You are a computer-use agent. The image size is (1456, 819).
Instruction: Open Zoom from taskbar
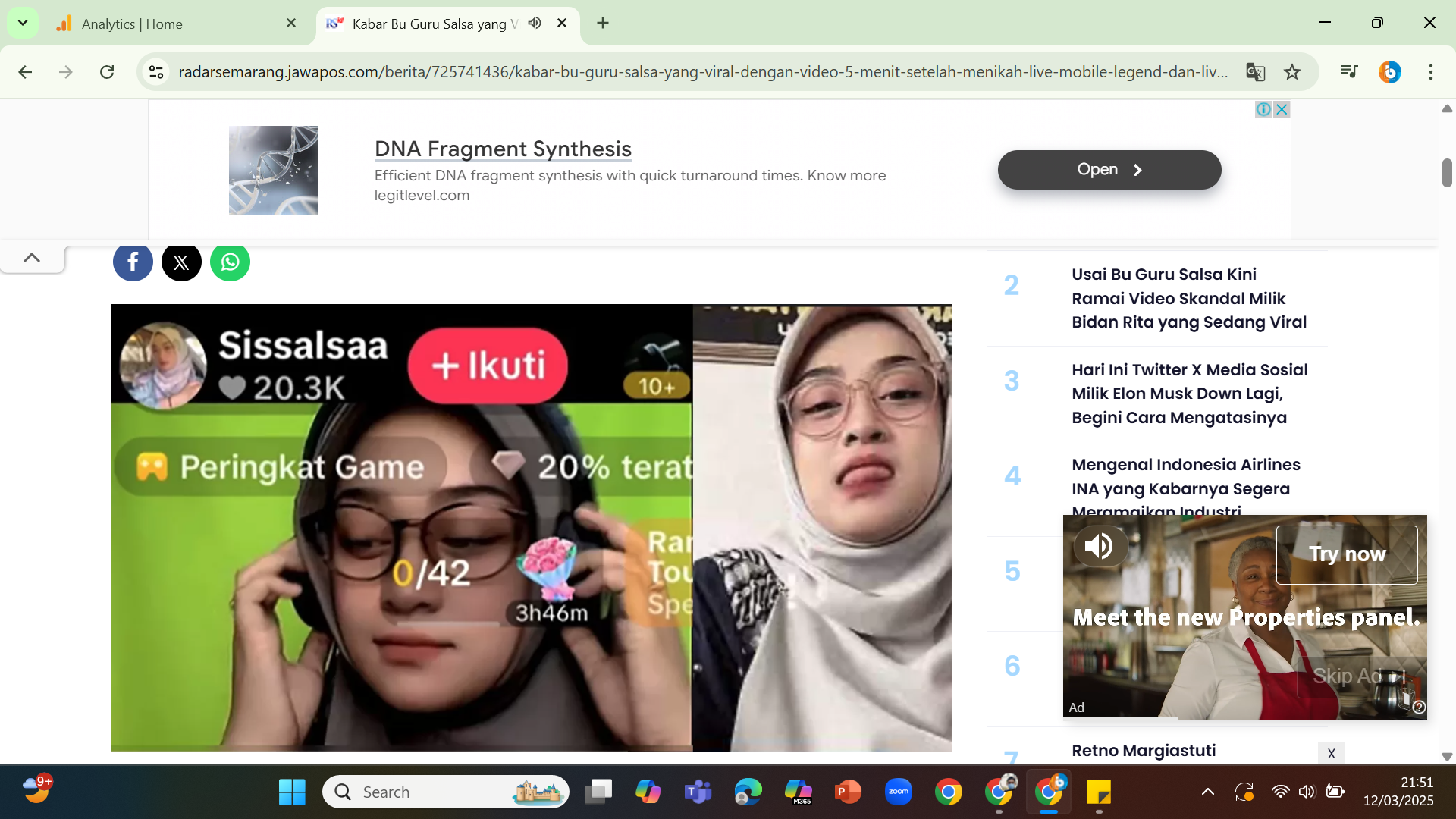899,792
